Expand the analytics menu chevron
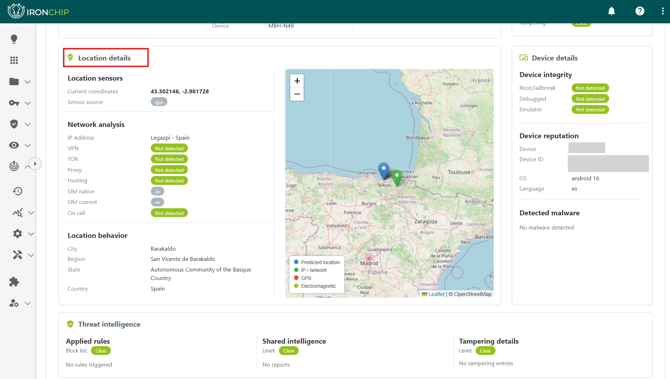The height and width of the screenshot is (379, 670). click(31, 212)
